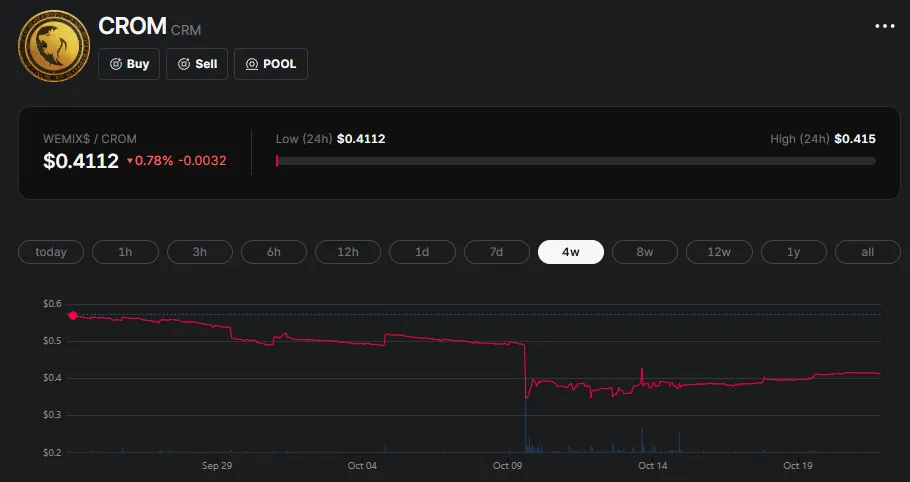Screen dimensions: 910x482
Task: Click the red start point on chart
Action: coord(73,316)
